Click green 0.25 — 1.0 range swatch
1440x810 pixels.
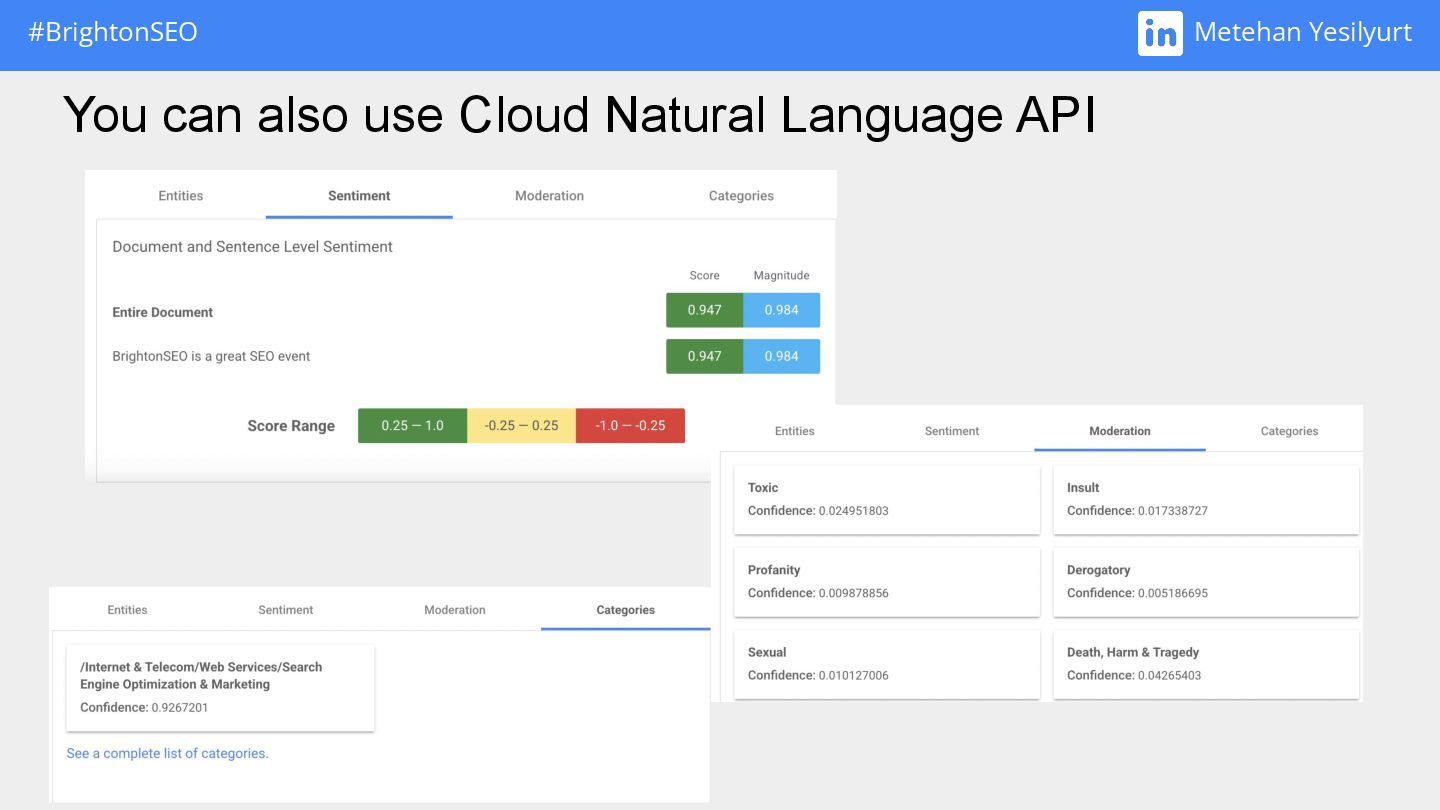tap(413, 425)
